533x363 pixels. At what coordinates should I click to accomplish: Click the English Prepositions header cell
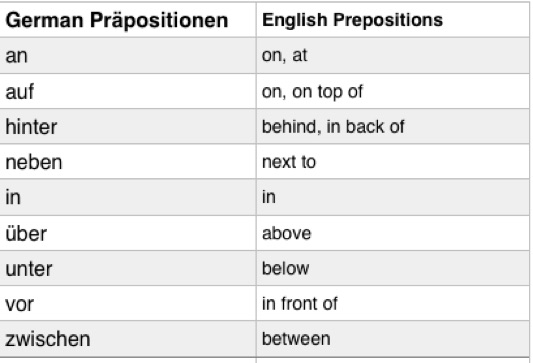393,20
